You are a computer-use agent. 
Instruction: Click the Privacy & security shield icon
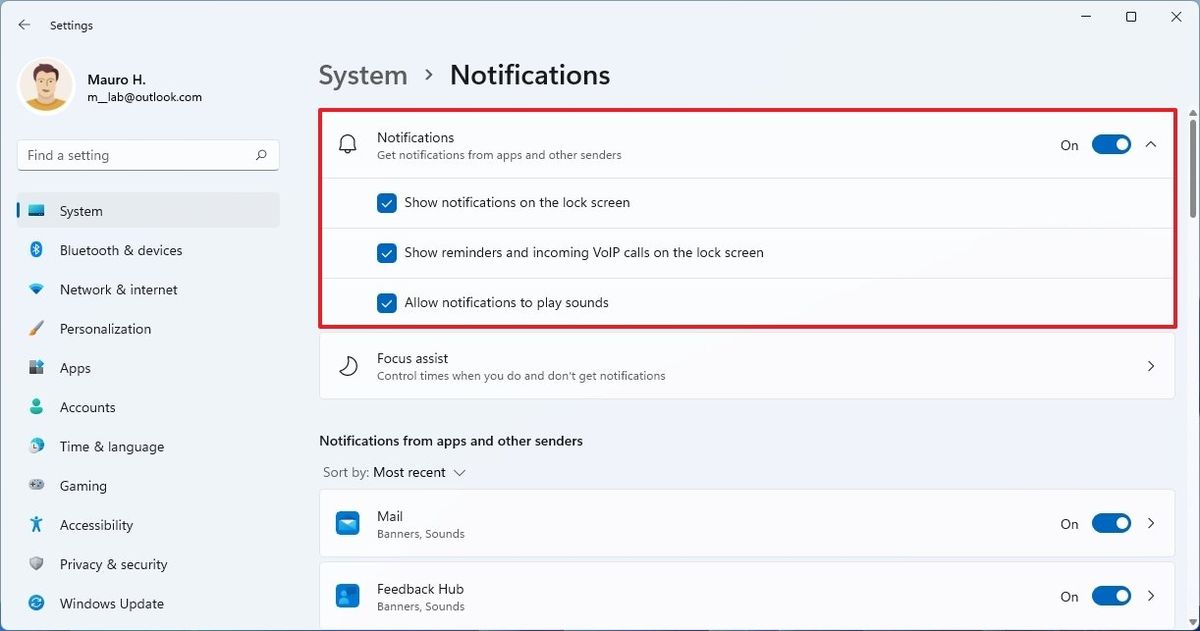point(35,563)
